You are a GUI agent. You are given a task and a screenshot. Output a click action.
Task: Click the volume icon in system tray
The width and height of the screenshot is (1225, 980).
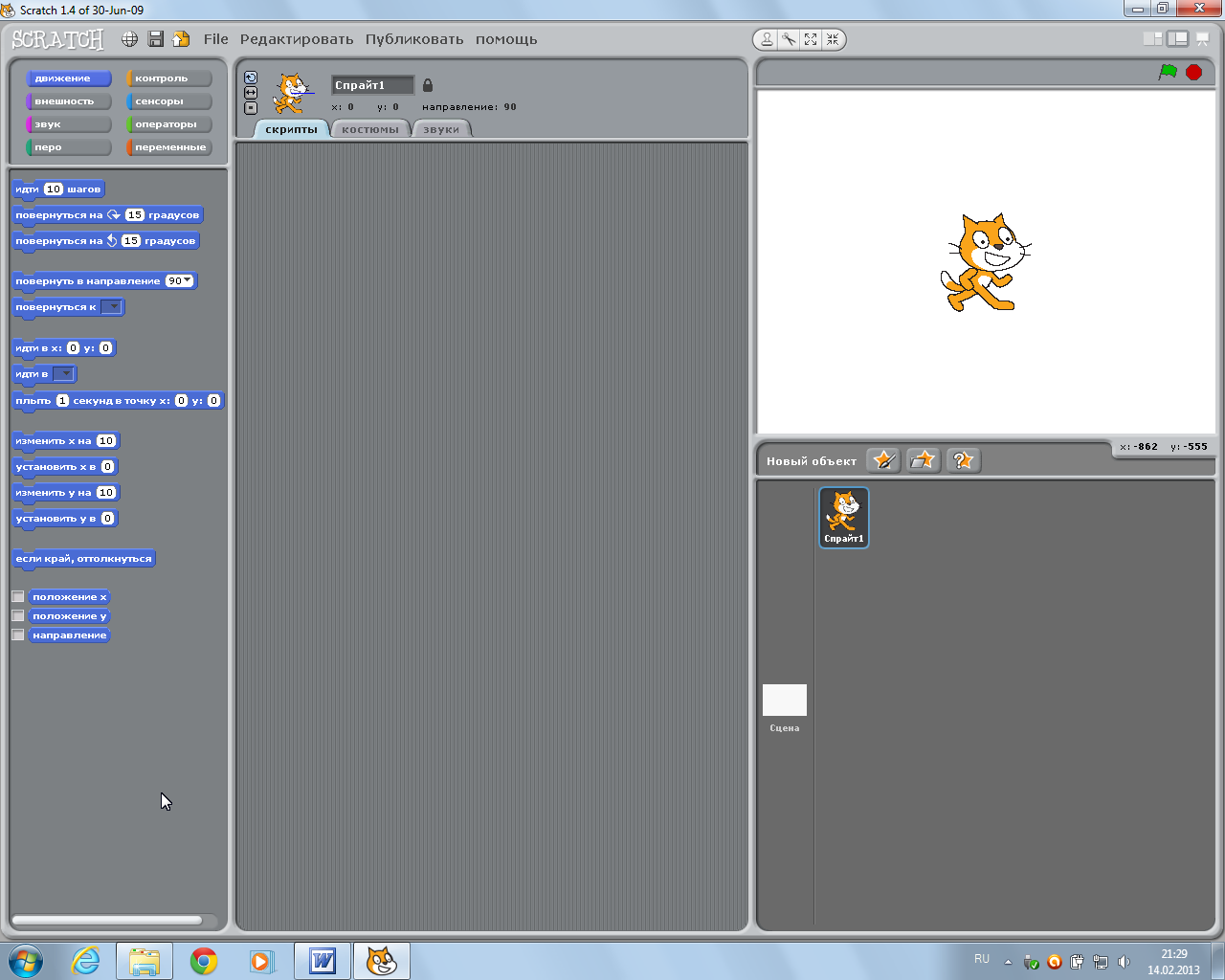(x=1125, y=962)
